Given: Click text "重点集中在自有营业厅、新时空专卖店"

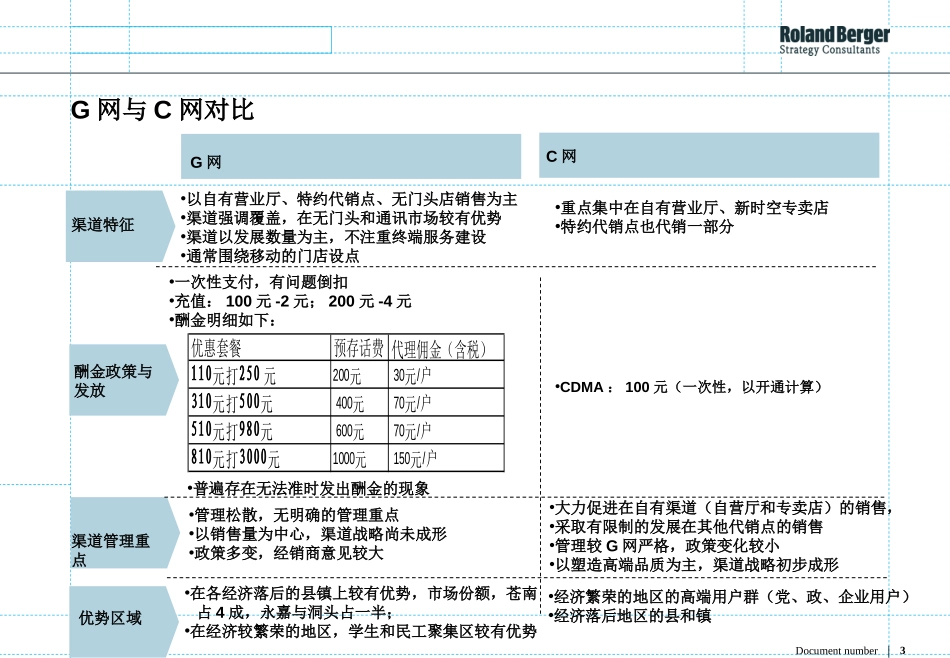Looking at the screenshot, I should [694, 208].
